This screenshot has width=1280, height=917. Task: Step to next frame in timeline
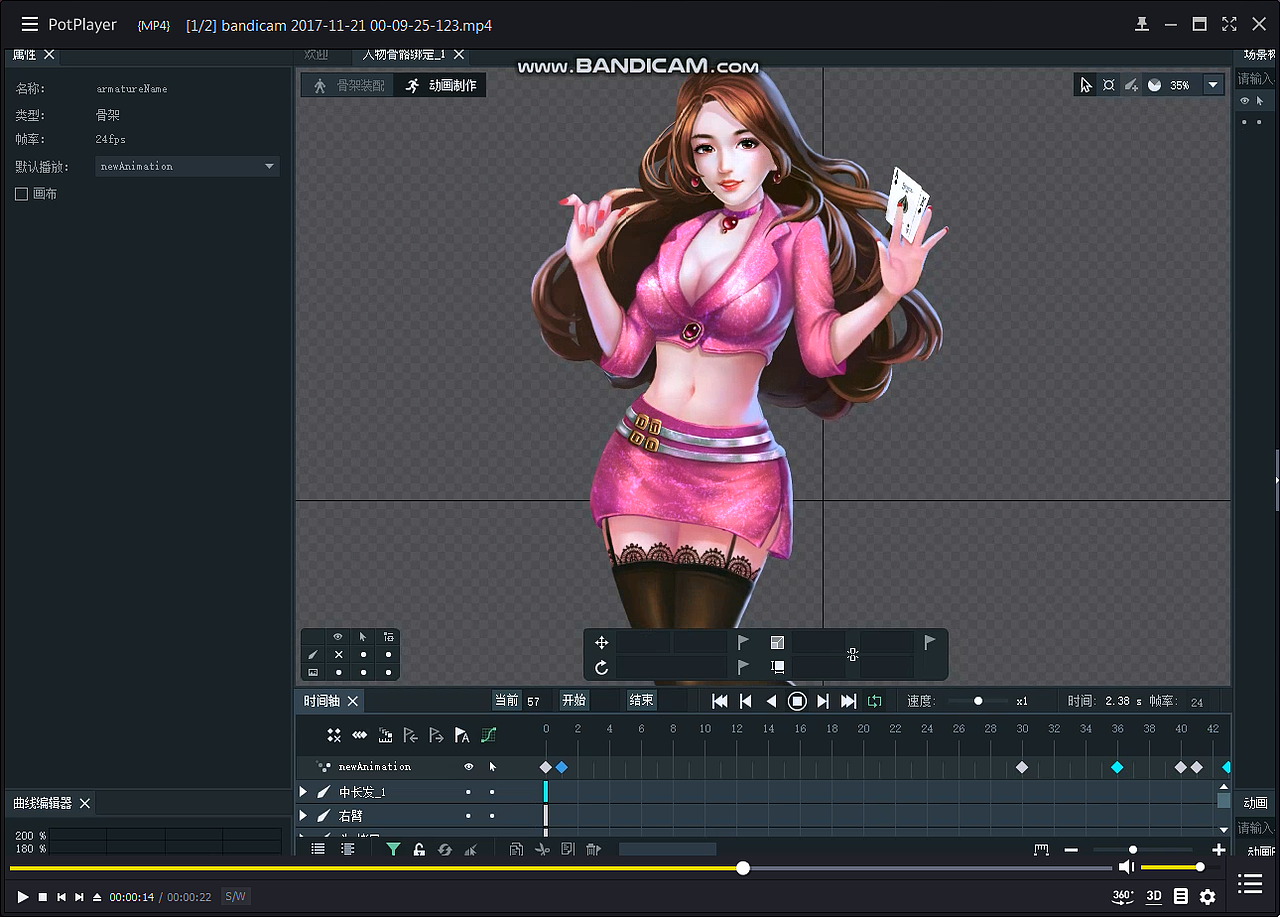(x=823, y=701)
